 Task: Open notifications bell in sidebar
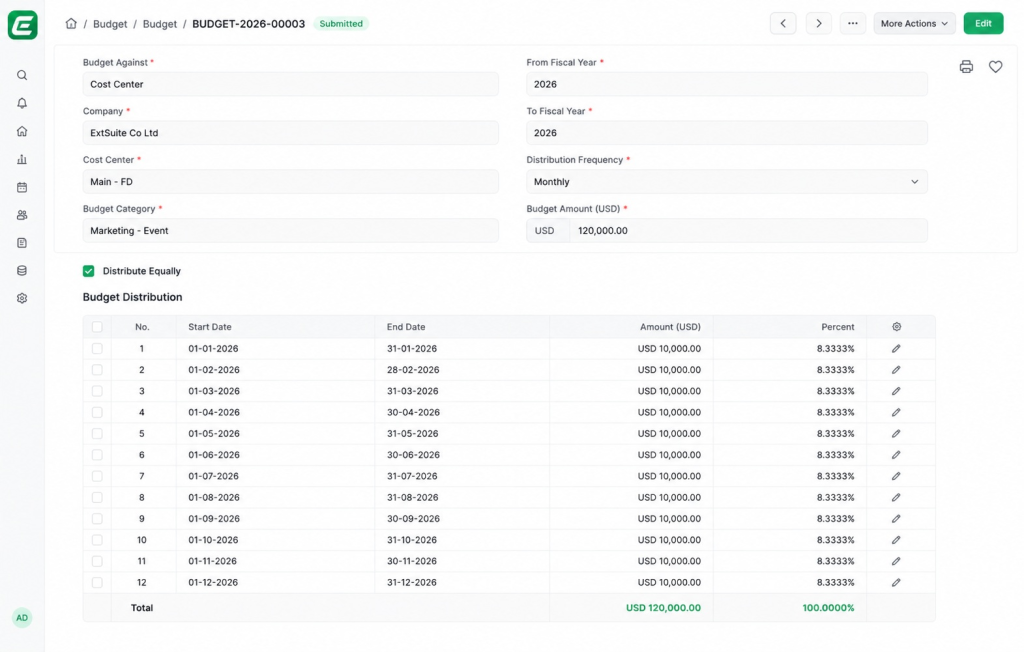click(x=22, y=103)
